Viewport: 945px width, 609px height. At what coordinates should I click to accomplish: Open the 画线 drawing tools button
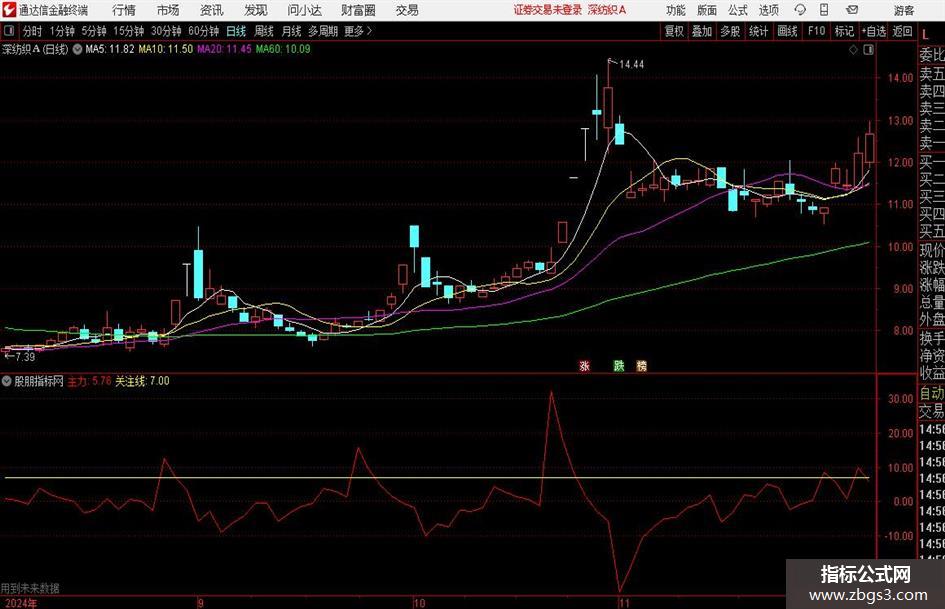click(787, 31)
